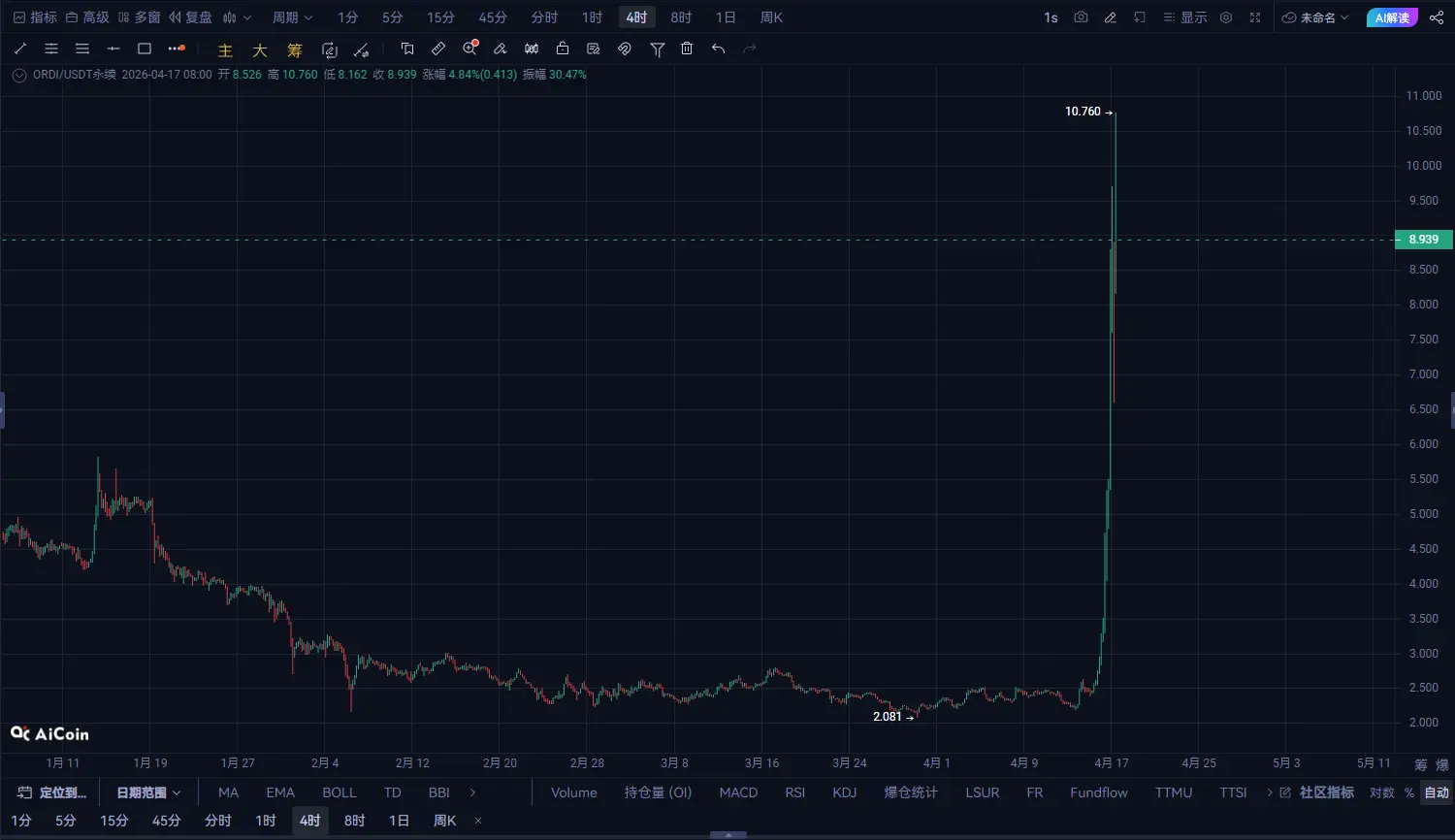
Task: Expand the bottom panel handle
Action: 727,834
